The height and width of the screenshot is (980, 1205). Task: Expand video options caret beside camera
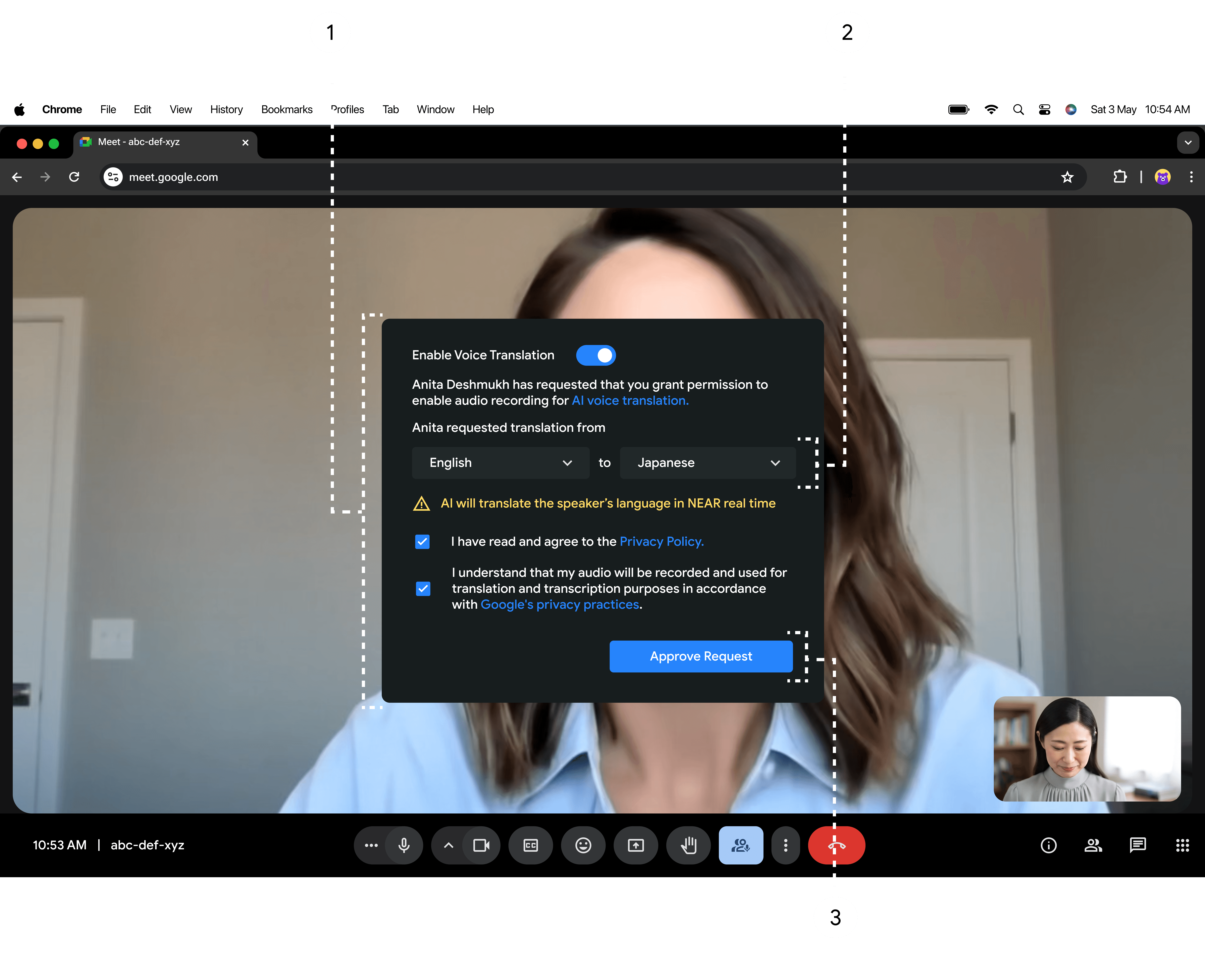[448, 845]
